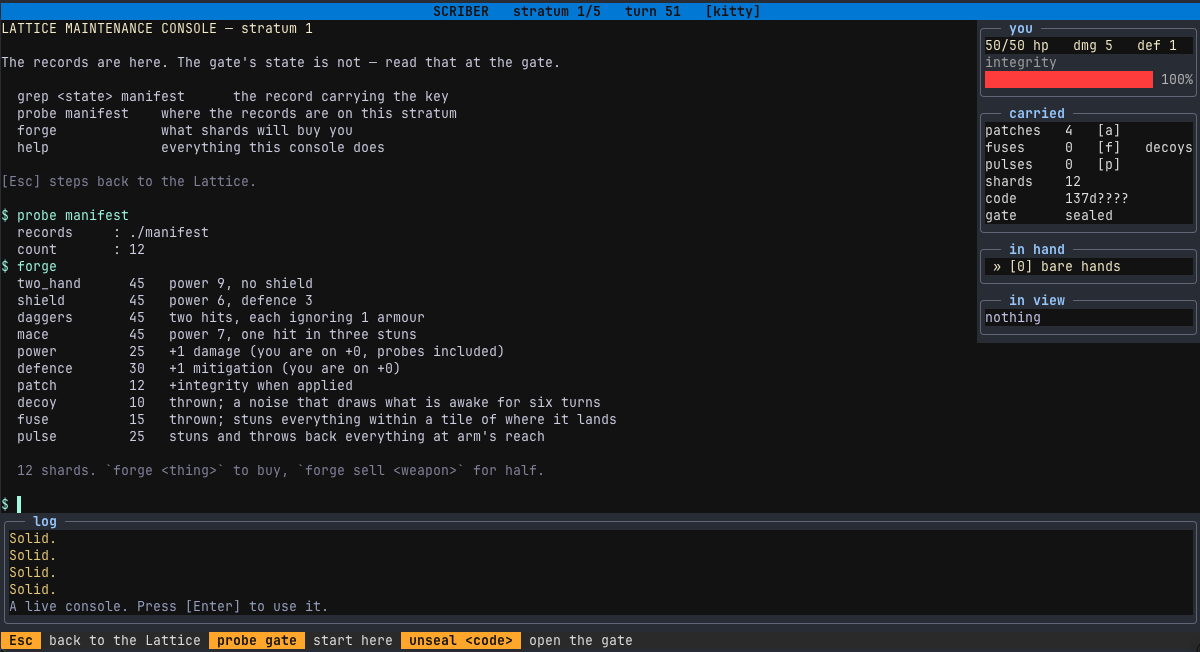Click the "log" panel title
Viewport: 1200px width, 652px height.
[x=45, y=521]
